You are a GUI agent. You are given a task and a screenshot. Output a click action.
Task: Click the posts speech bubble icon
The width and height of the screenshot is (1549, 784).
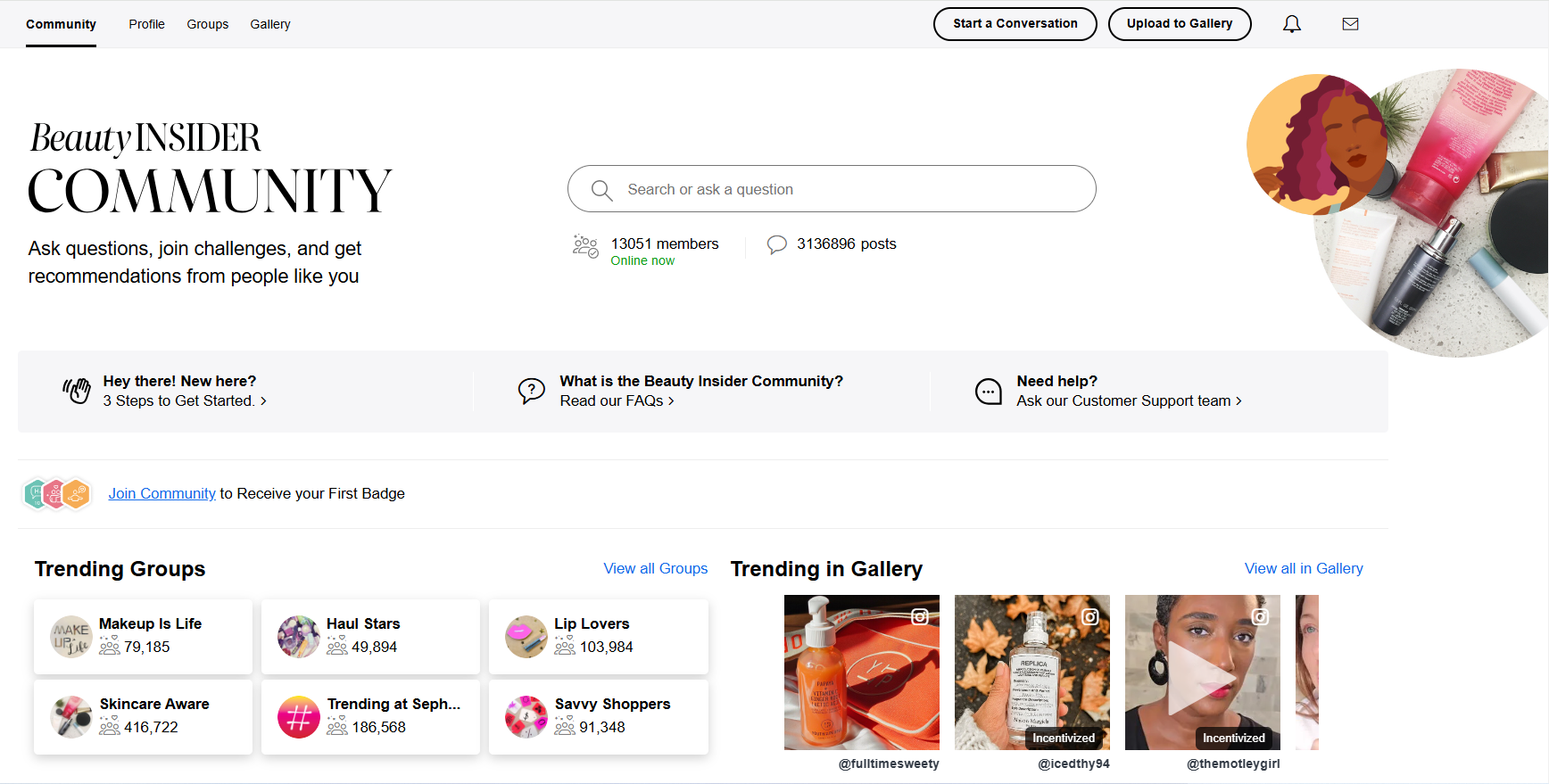[x=776, y=244]
